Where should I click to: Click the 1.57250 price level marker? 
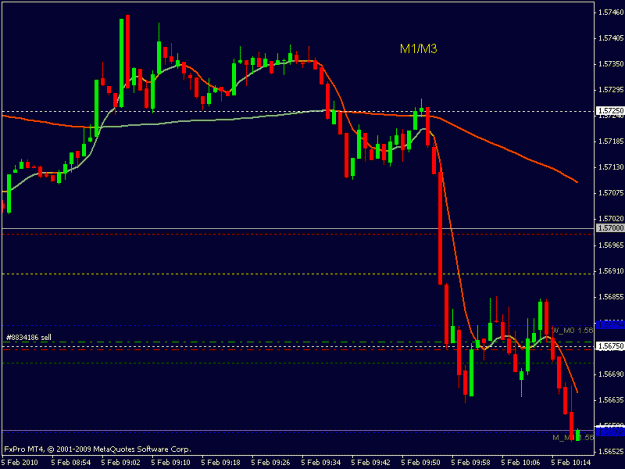pos(610,110)
